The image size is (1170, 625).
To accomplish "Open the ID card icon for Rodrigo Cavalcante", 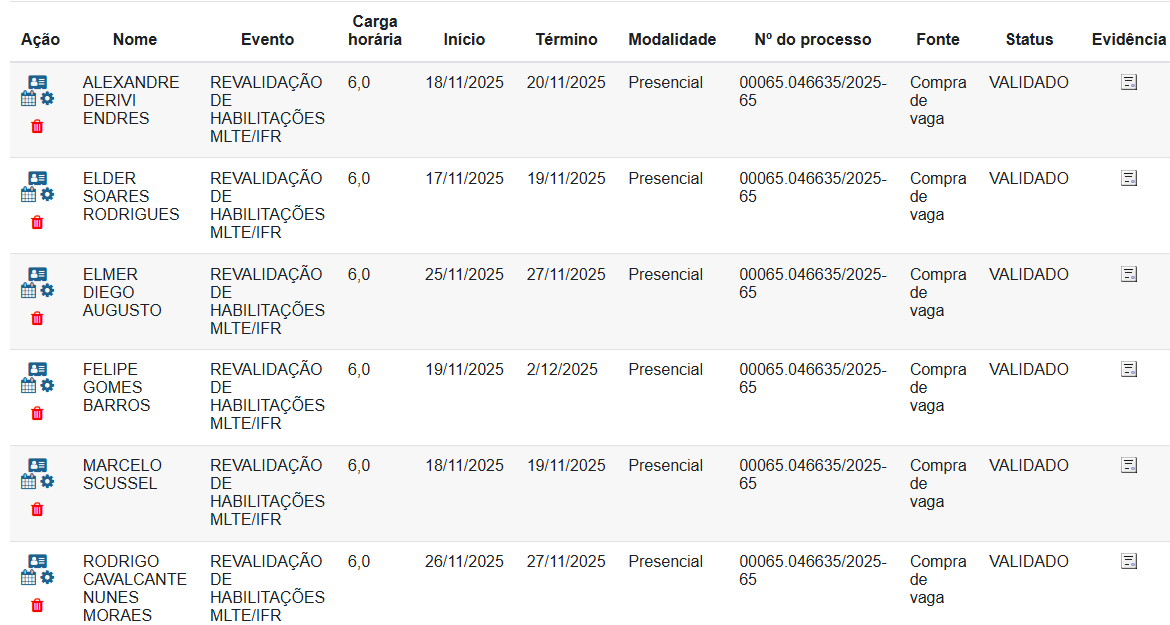I will (37, 562).
